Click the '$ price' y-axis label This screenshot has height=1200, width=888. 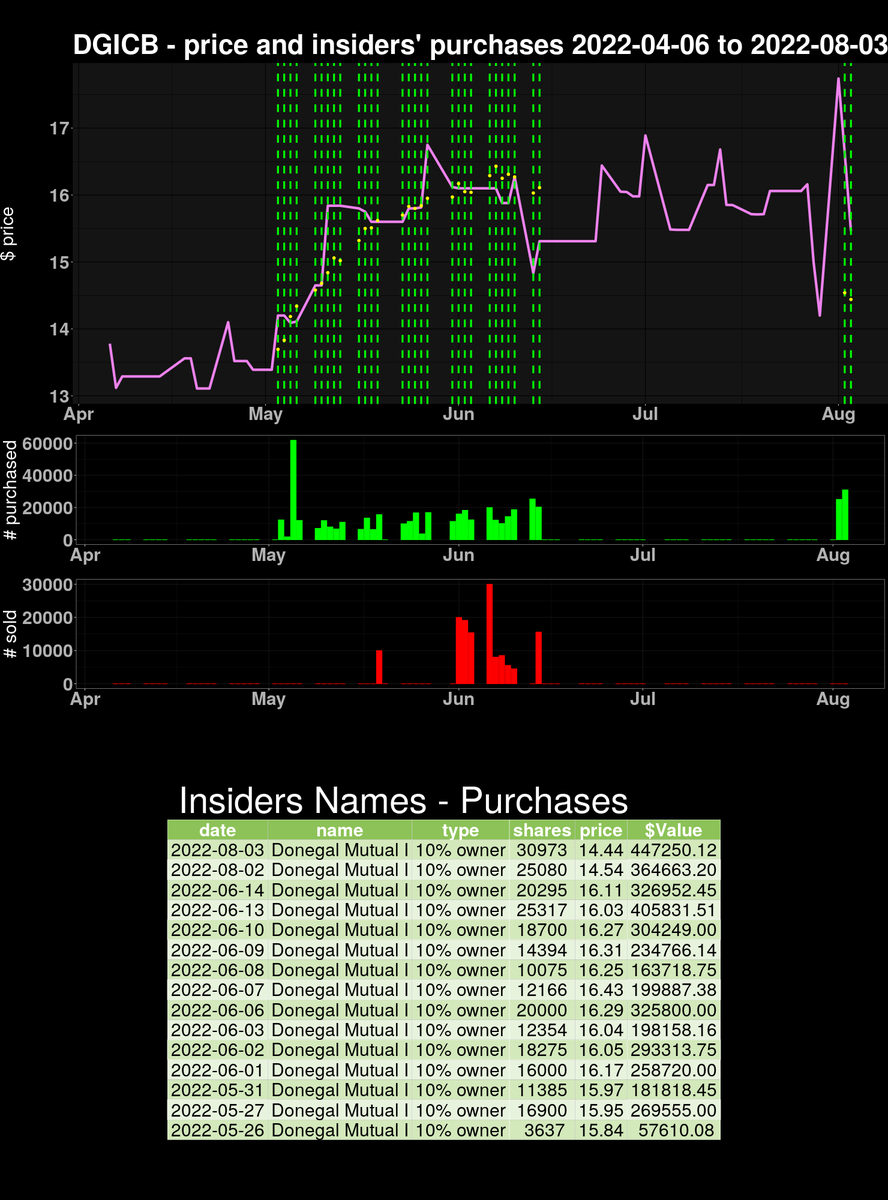(x=9, y=235)
